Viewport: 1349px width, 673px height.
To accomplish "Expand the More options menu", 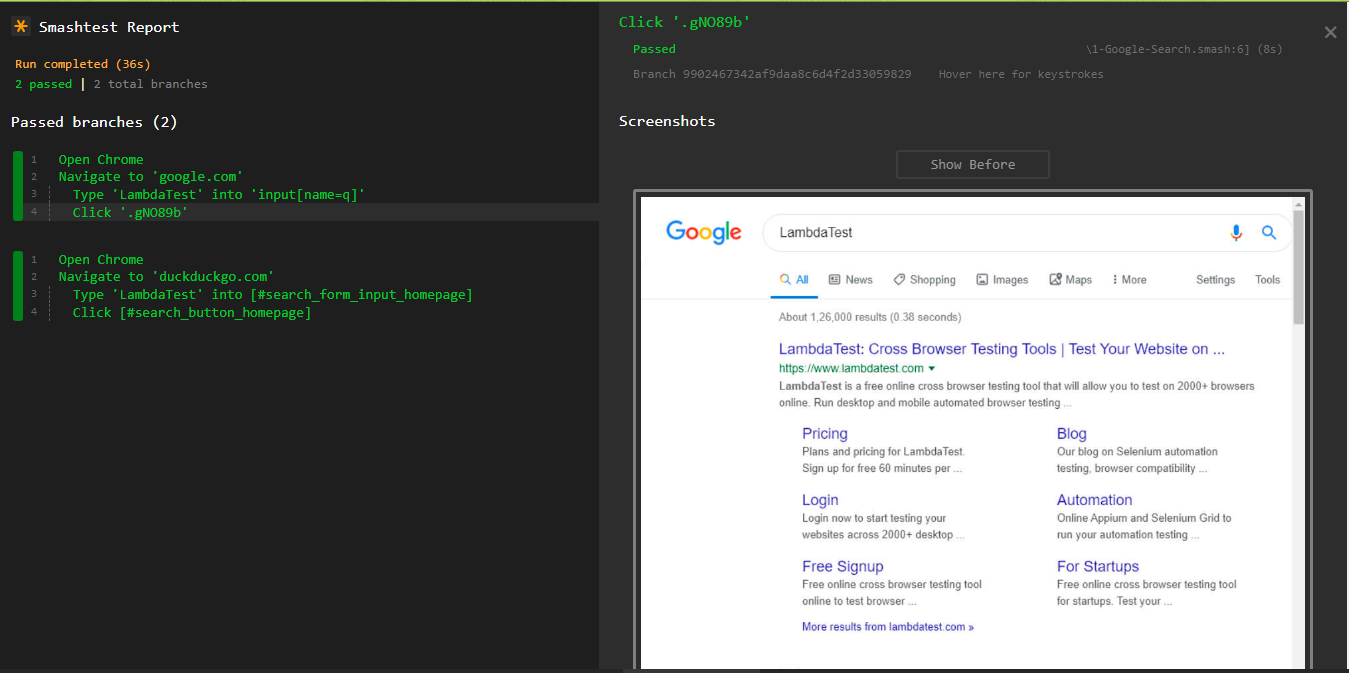I will tap(1129, 280).
